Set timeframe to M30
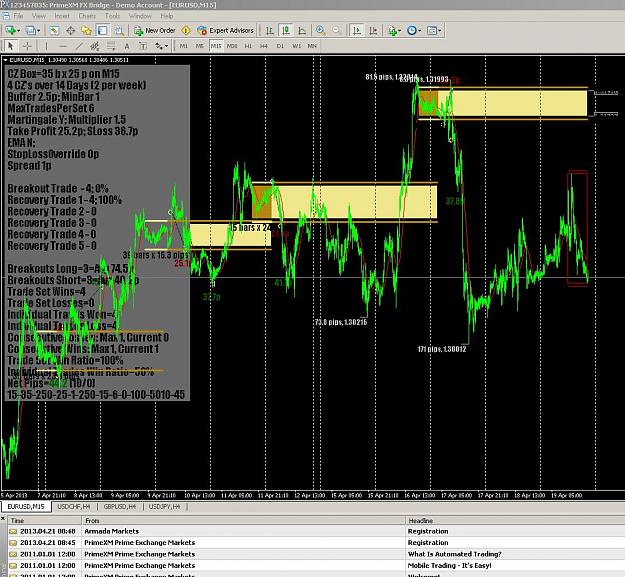 [232, 46]
